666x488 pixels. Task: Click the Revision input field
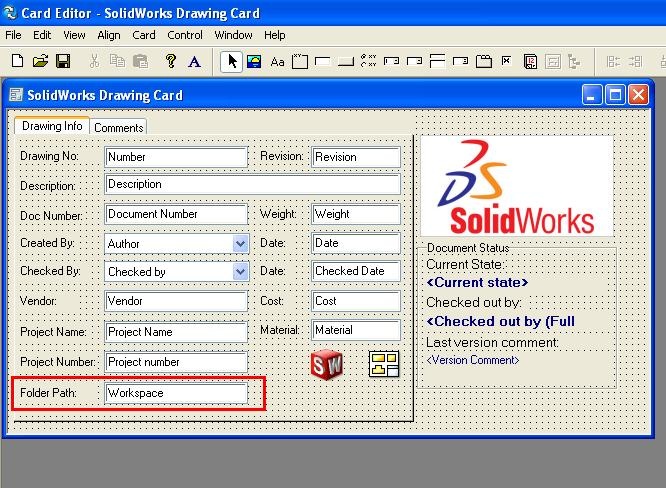tap(356, 157)
